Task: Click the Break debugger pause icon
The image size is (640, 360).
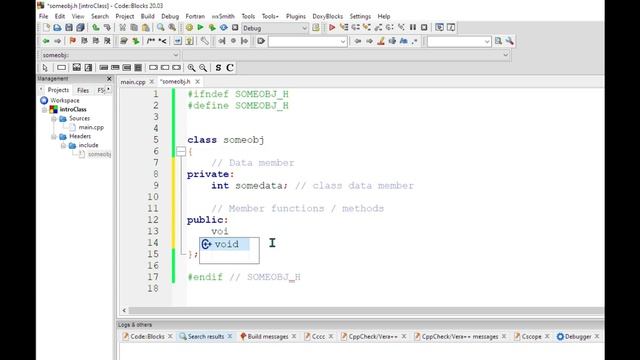Action: pyautogui.click(x=413, y=27)
